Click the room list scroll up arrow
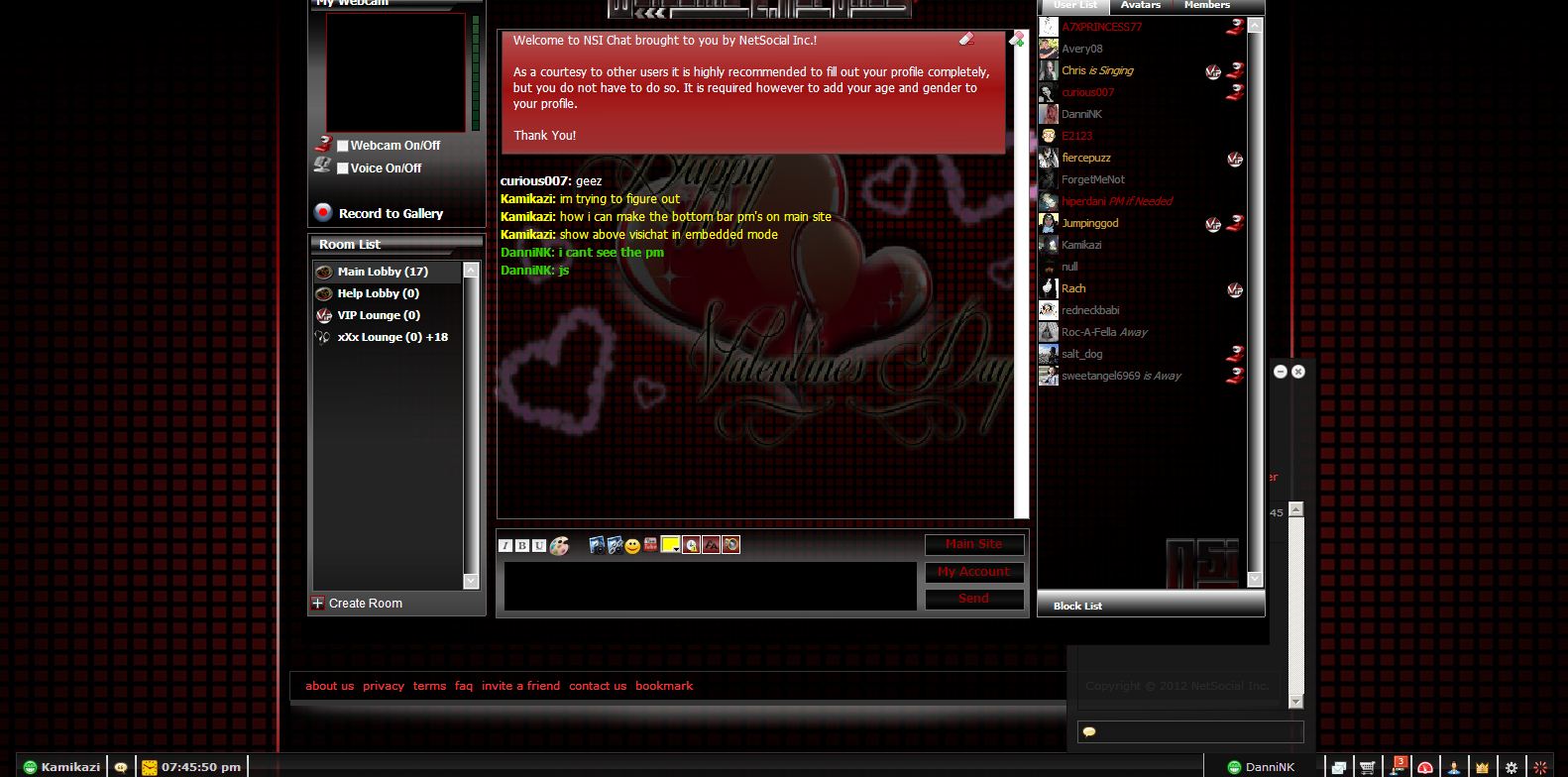The height and width of the screenshot is (777, 1568). 471,270
